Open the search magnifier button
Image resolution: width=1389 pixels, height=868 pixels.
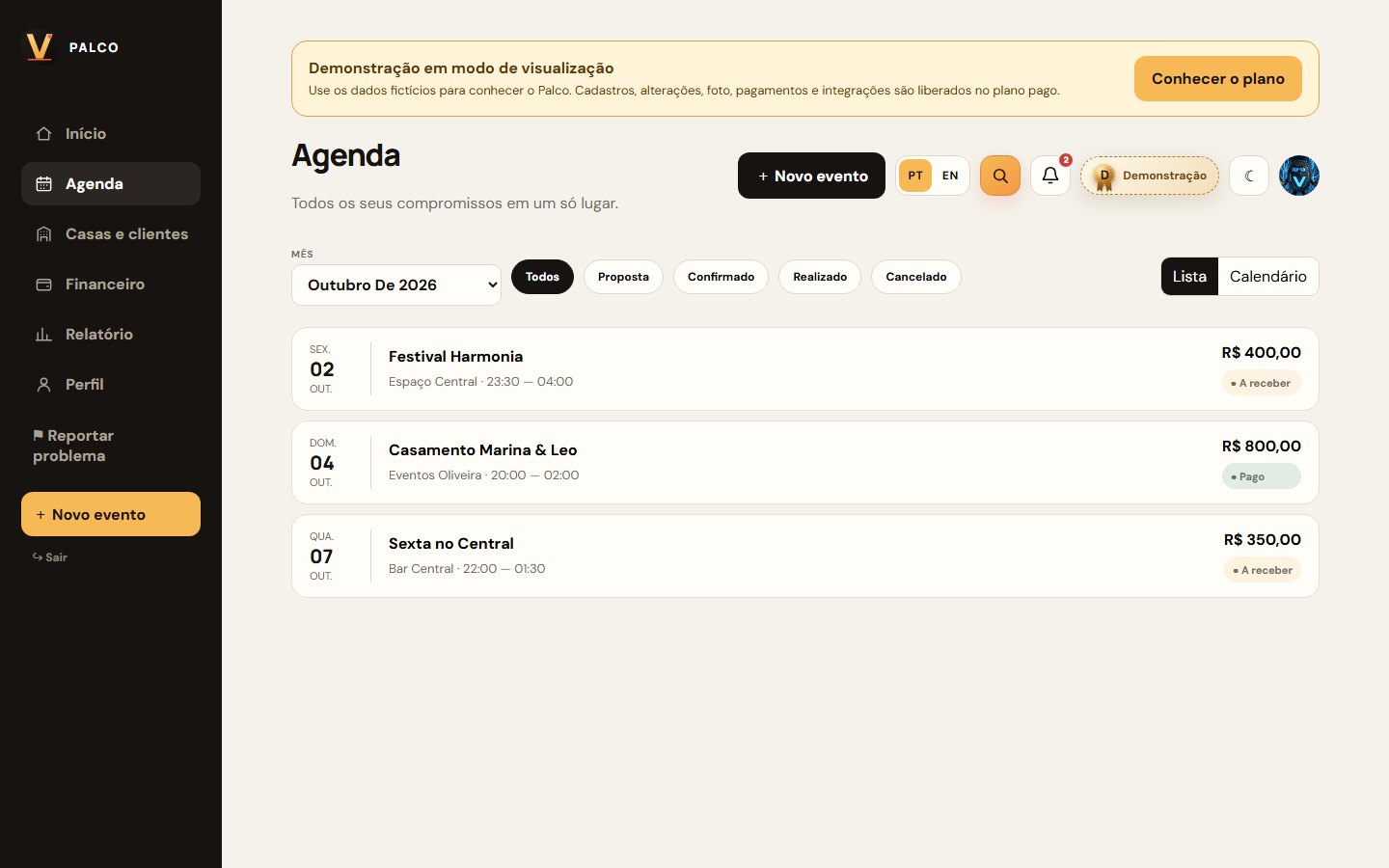tap(1000, 176)
